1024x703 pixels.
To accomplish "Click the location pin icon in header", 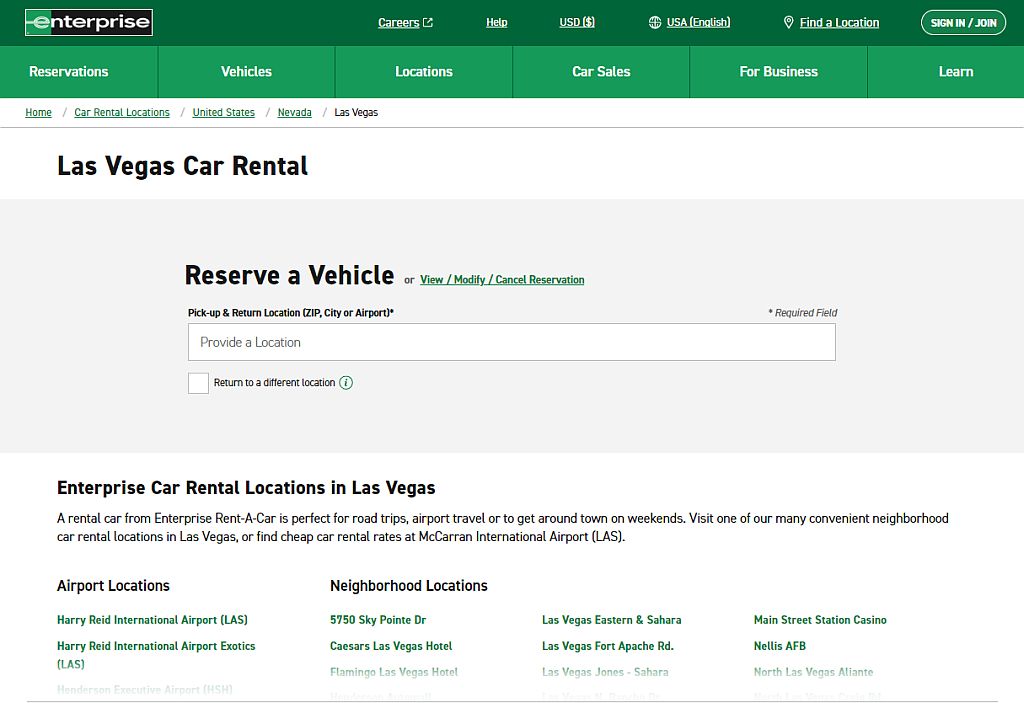I will tap(788, 22).
